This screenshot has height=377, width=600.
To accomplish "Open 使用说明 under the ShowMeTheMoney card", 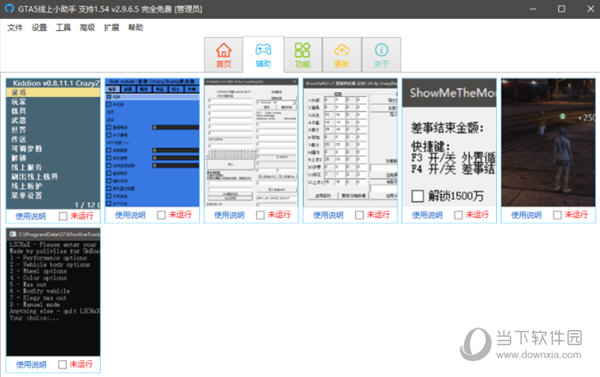I will 427,215.
